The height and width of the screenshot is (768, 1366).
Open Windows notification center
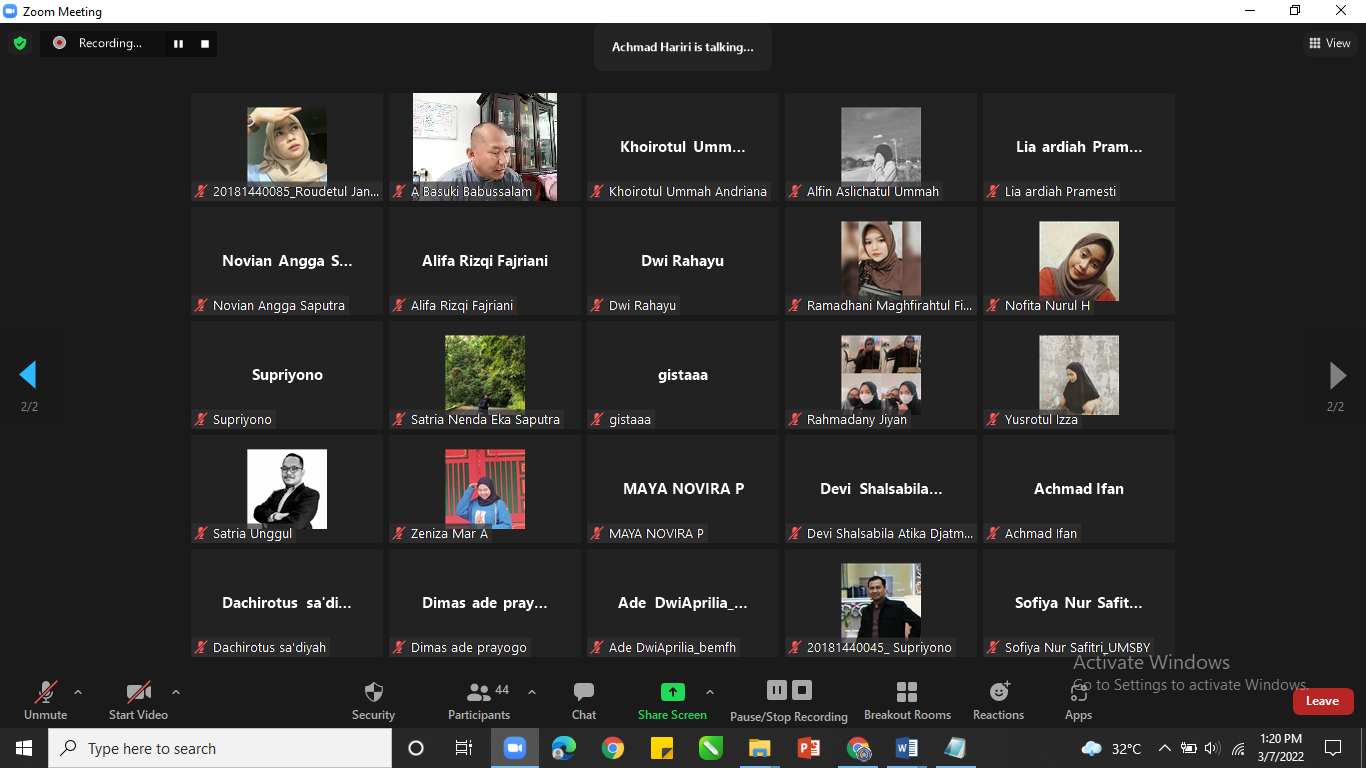coord(1333,748)
